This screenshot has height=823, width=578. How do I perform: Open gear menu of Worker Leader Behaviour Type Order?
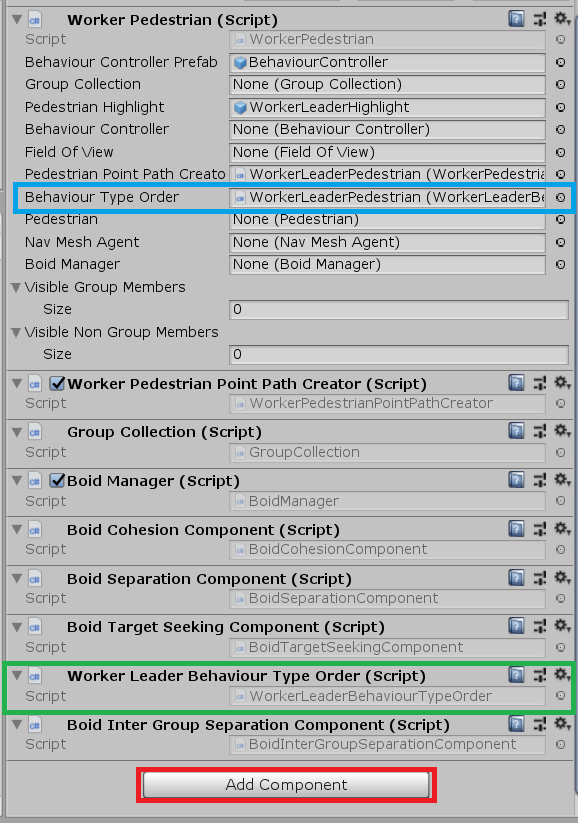[x=562, y=674]
